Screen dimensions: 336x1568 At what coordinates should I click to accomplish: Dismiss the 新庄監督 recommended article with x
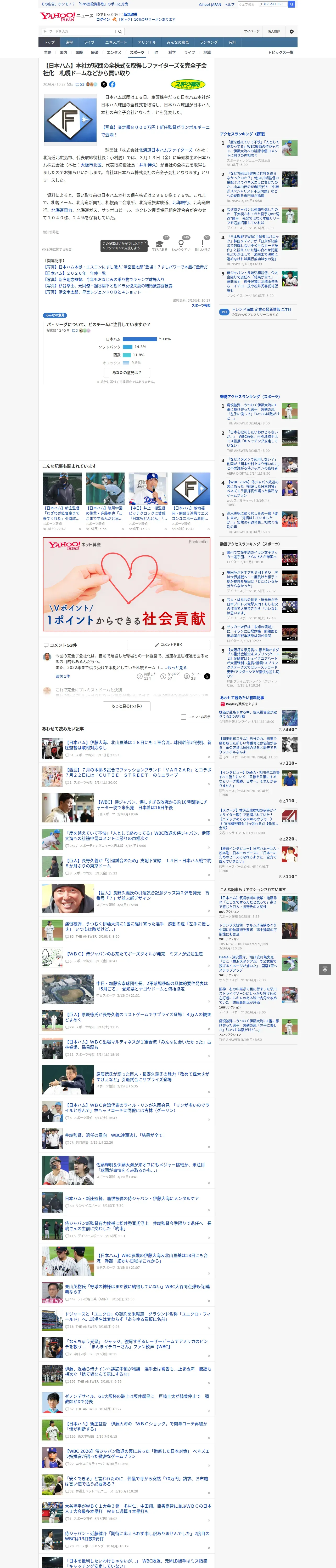click(x=80, y=529)
